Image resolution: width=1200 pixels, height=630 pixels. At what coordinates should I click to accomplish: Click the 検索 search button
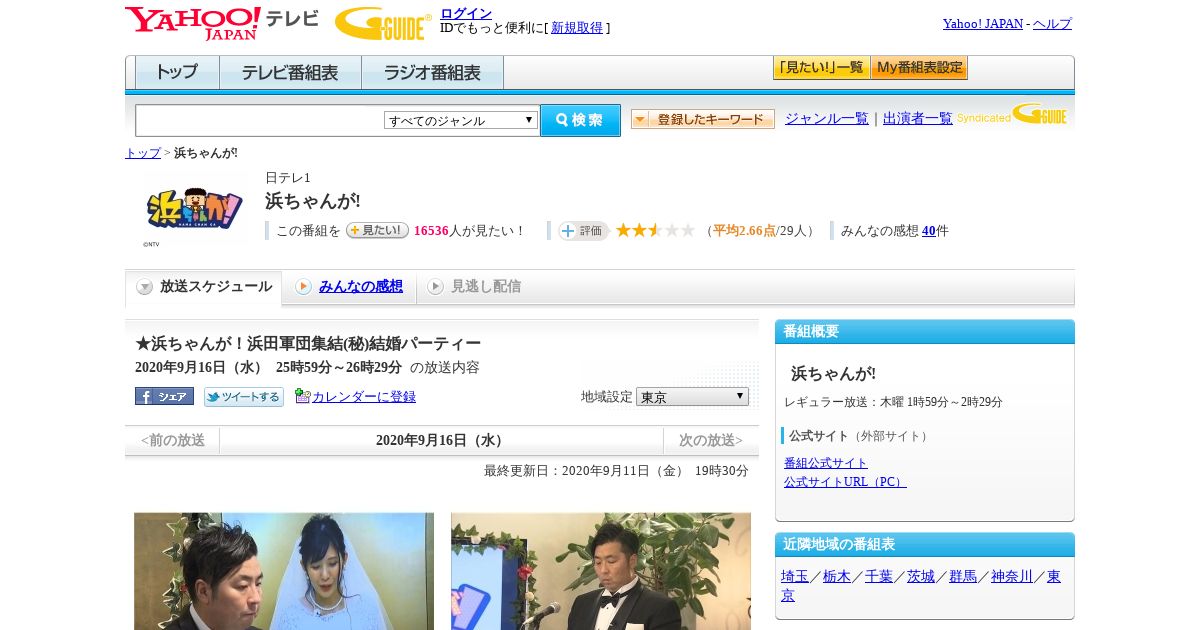580,120
